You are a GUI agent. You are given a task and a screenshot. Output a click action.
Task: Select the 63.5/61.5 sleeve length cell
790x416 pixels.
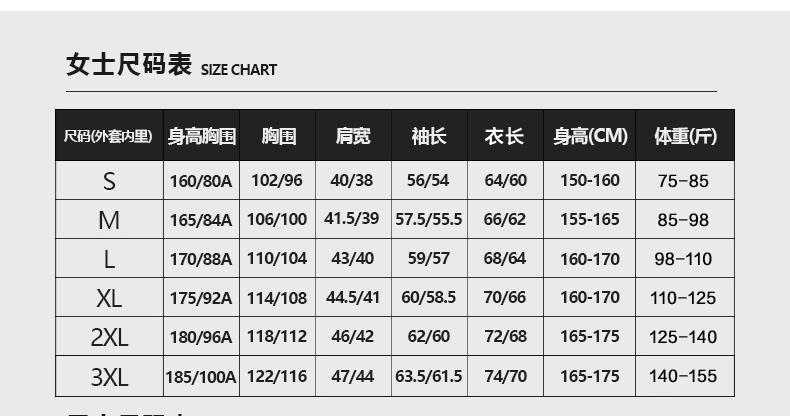[x=429, y=377]
